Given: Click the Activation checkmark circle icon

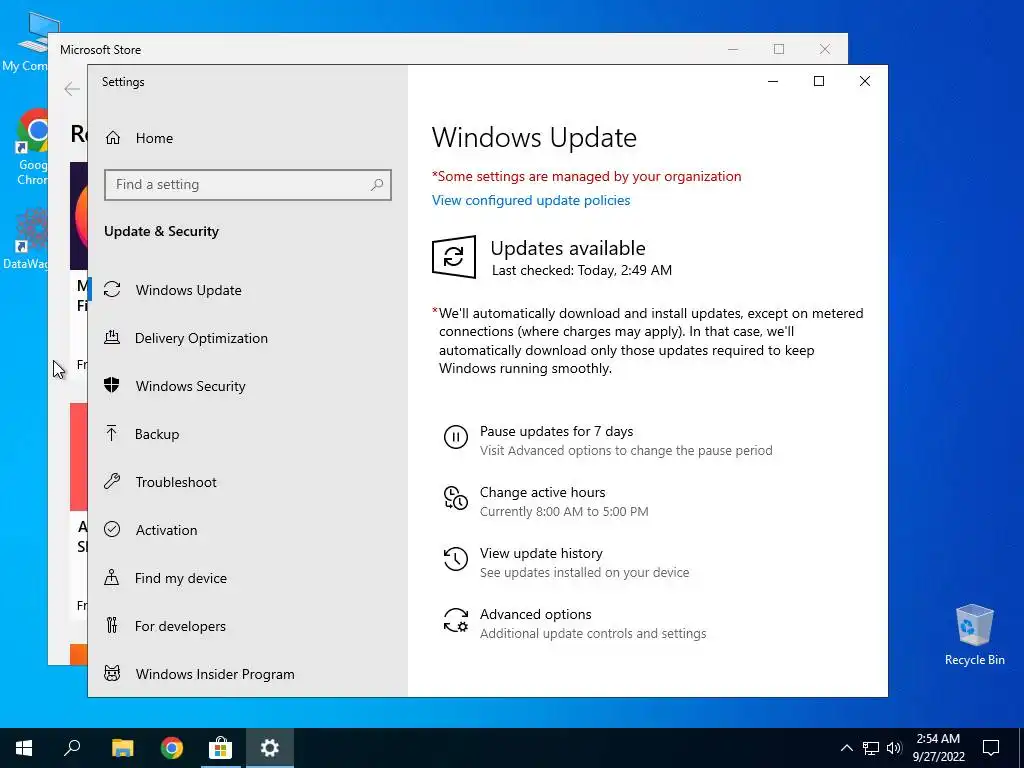Looking at the screenshot, I should [x=112, y=529].
